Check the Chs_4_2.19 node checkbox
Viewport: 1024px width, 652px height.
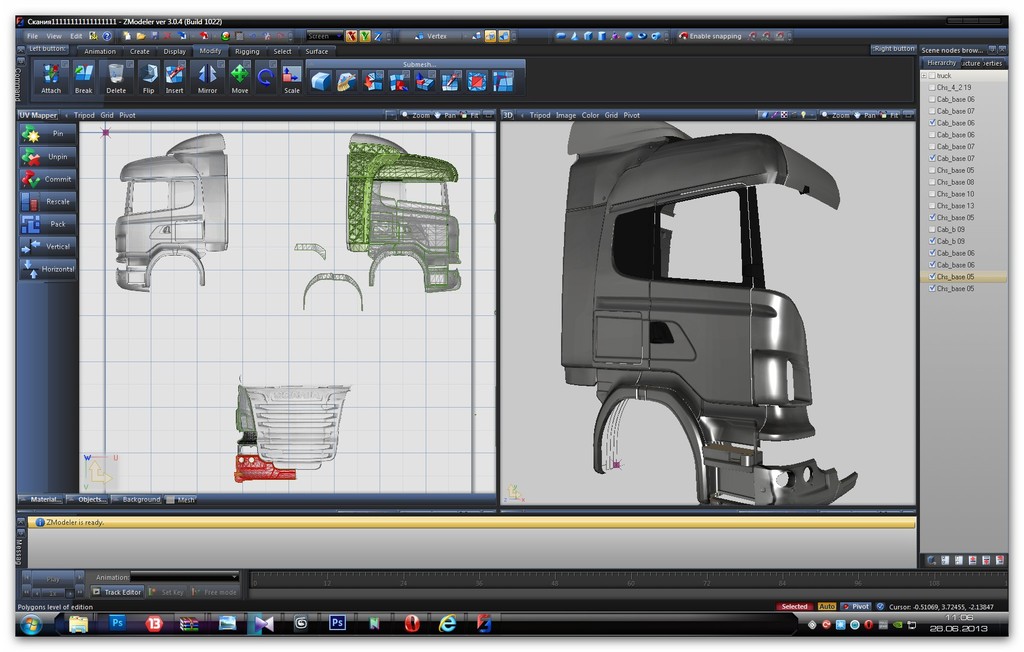click(933, 88)
